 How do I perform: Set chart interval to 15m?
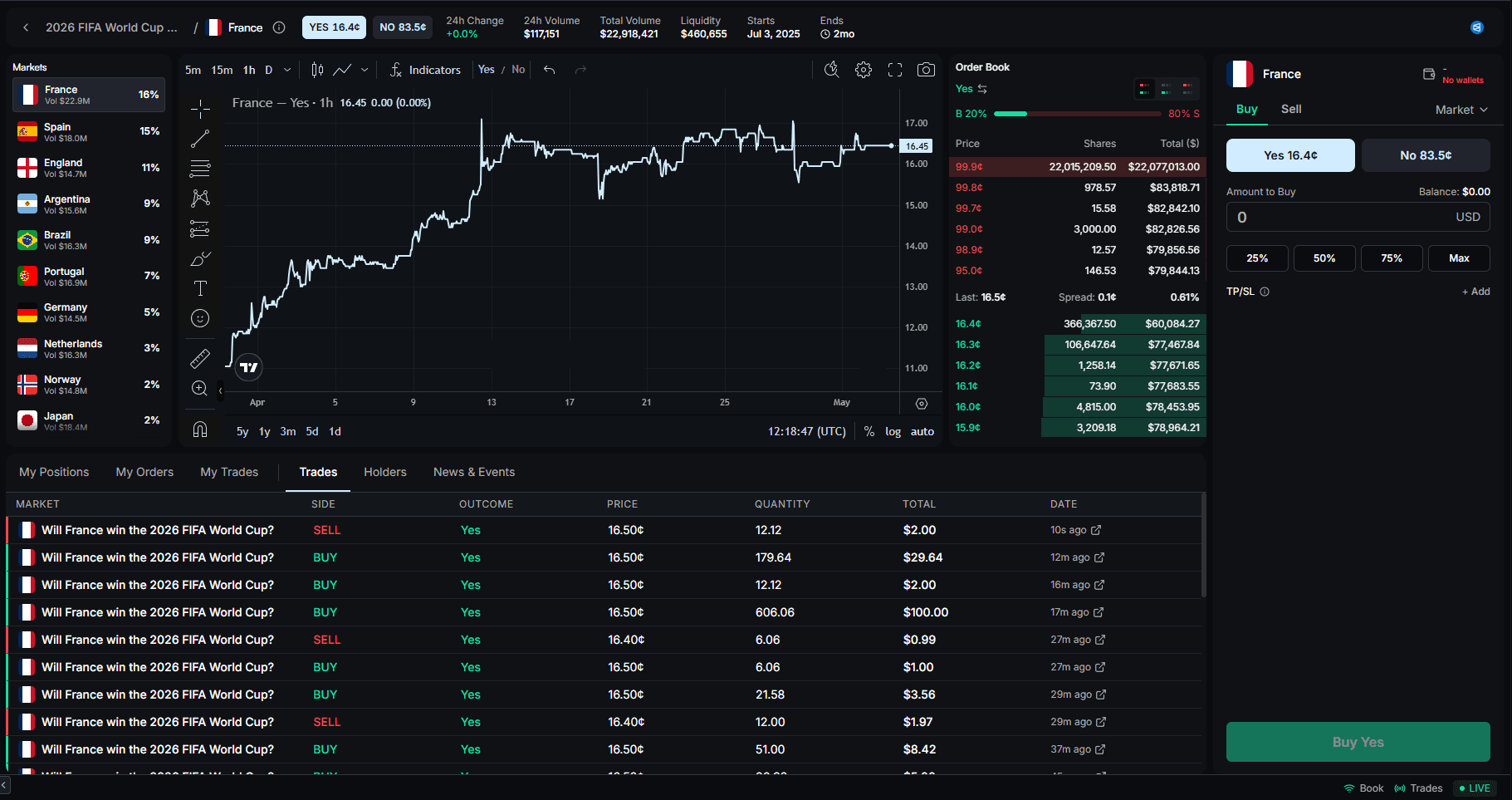(222, 70)
